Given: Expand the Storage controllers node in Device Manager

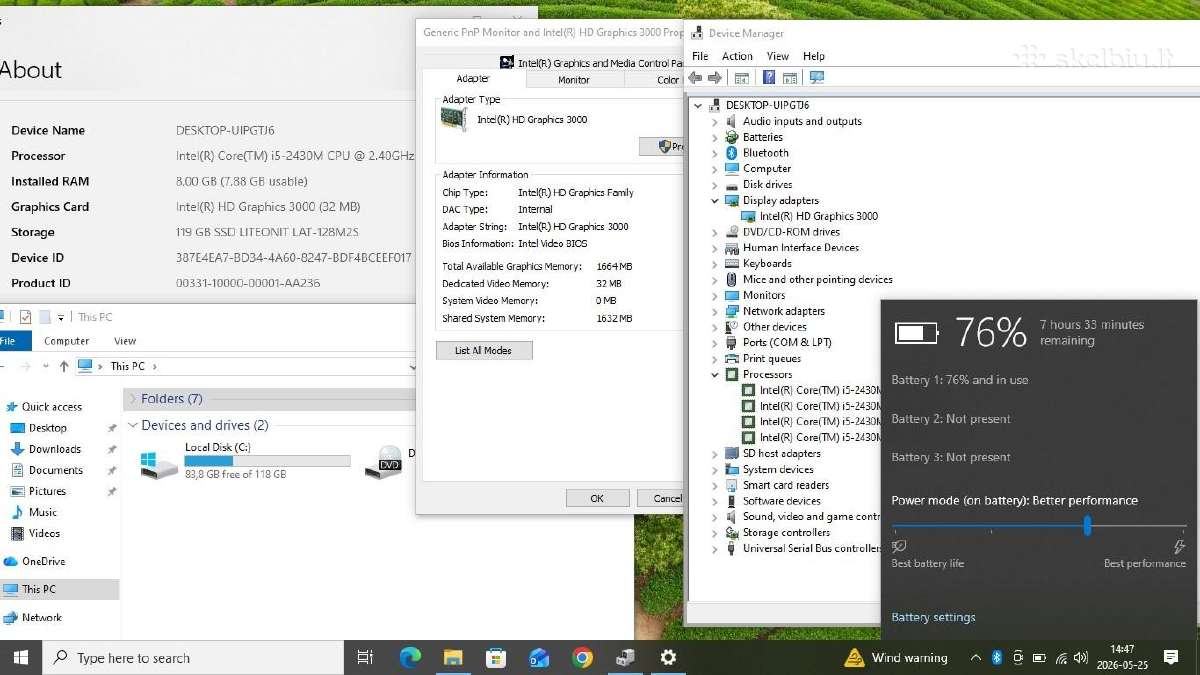Looking at the screenshot, I should [715, 533].
